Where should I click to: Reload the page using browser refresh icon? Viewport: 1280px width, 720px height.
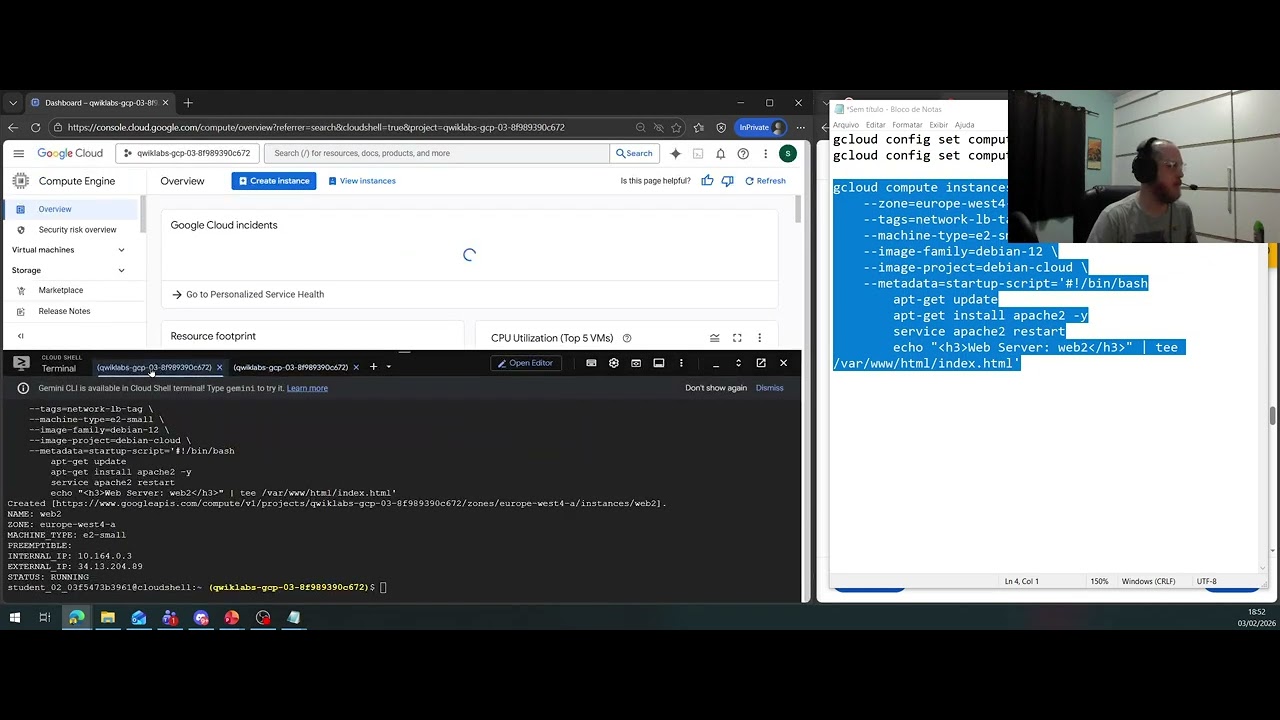click(35, 127)
